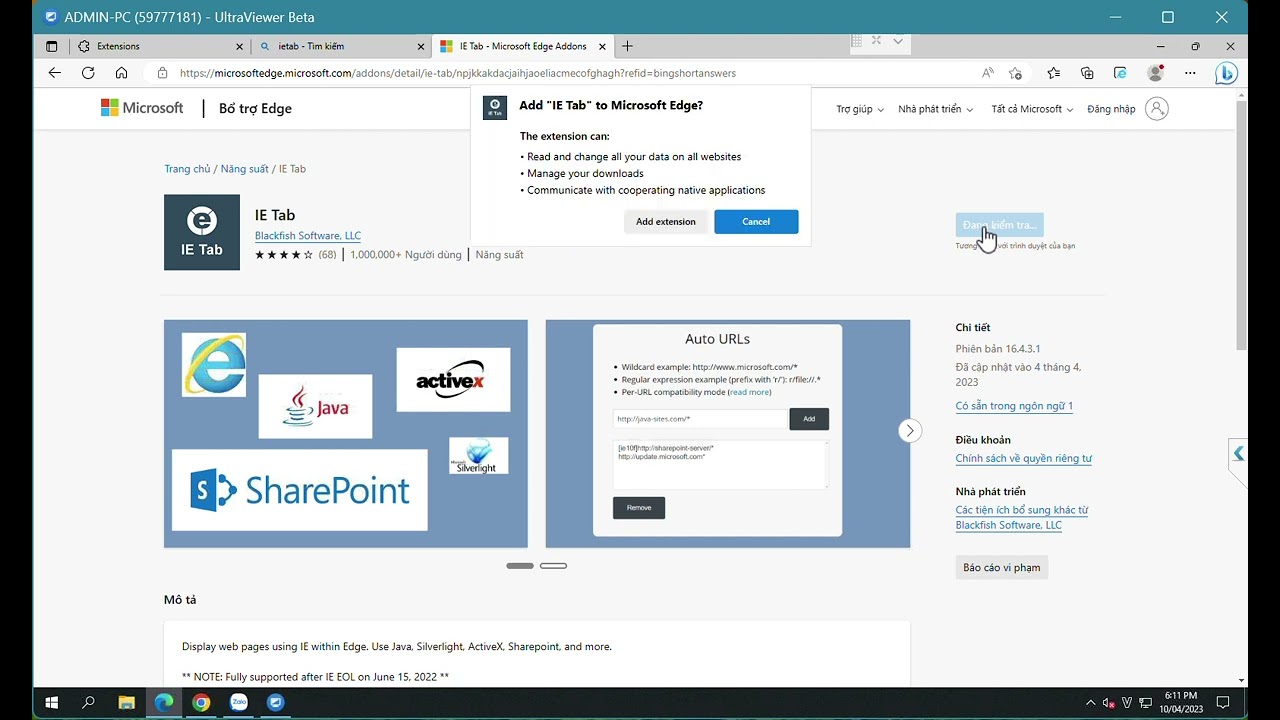Expand the UltraViewer side panel arrow

point(1238,454)
